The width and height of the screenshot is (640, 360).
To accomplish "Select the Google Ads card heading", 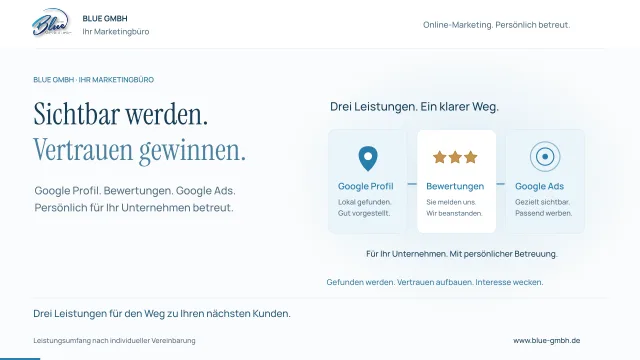I will point(539,187).
